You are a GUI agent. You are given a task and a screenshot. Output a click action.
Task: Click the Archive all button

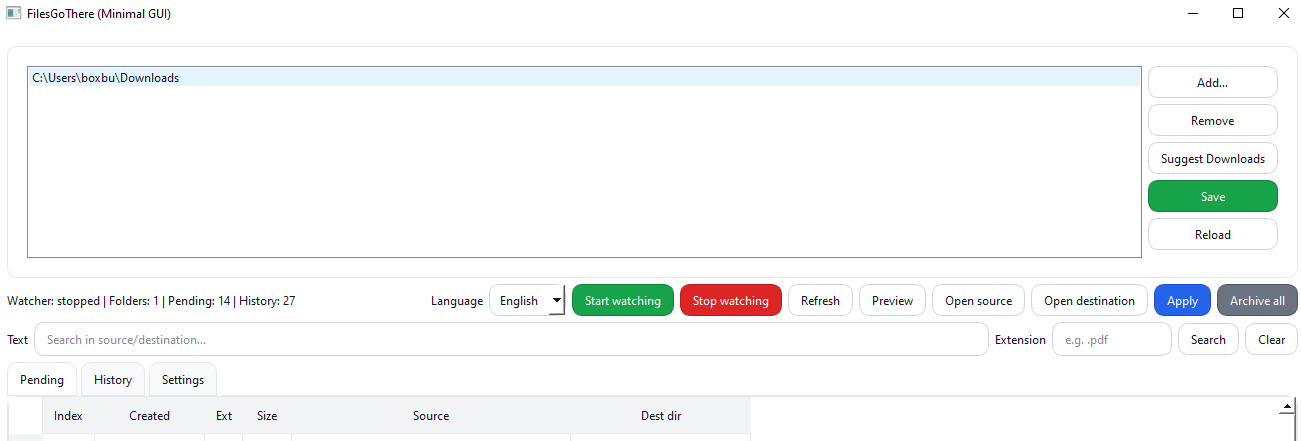coord(1257,300)
